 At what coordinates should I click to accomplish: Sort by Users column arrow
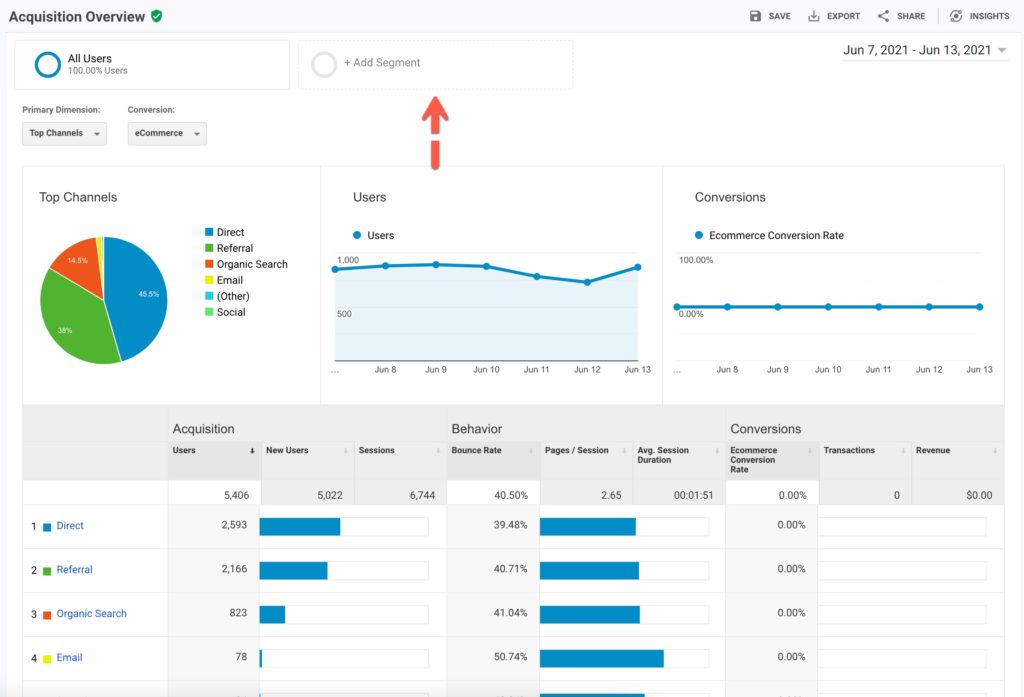click(250, 451)
